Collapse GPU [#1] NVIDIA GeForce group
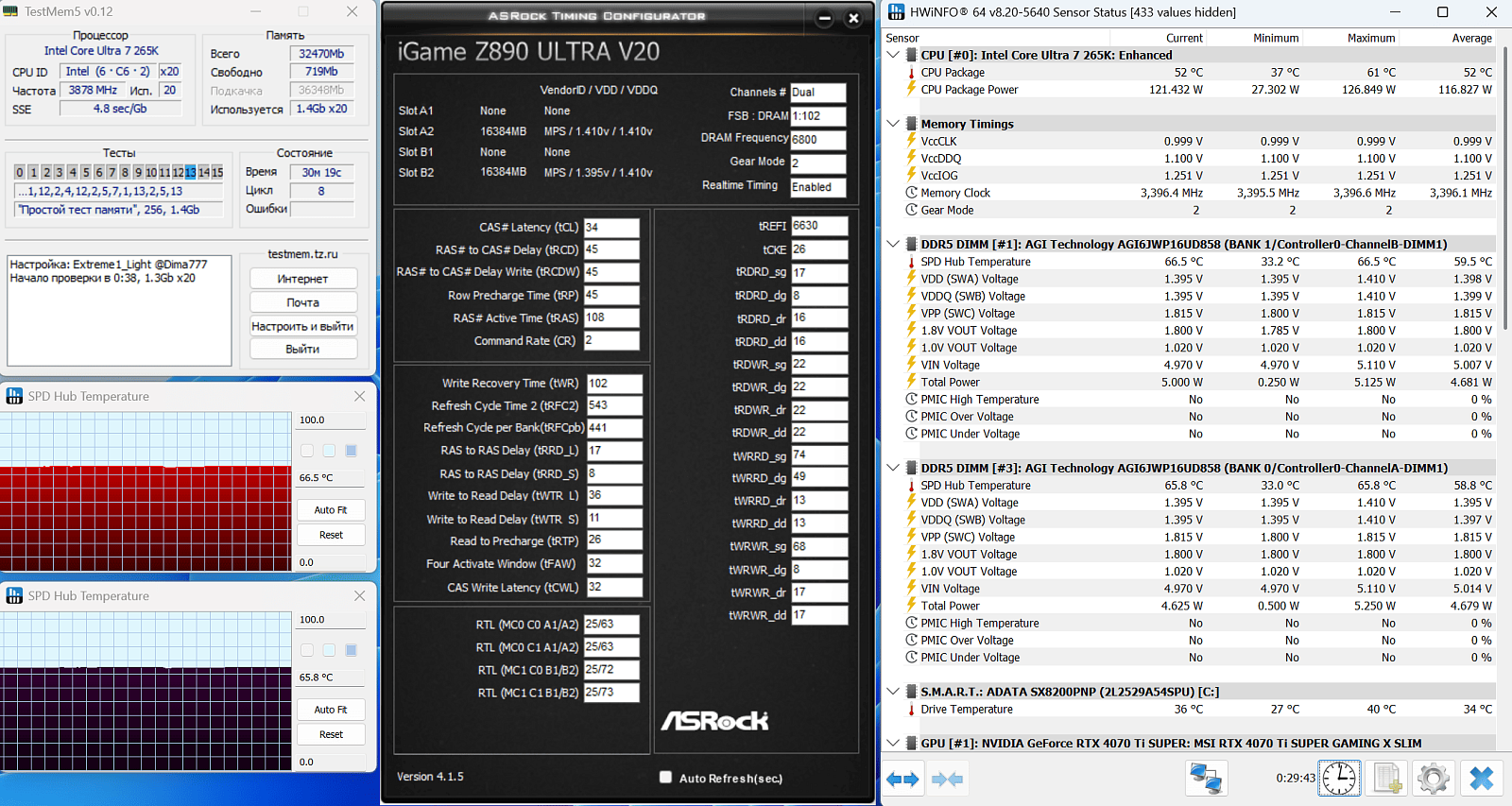The height and width of the screenshot is (806, 1512). point(893,744)
